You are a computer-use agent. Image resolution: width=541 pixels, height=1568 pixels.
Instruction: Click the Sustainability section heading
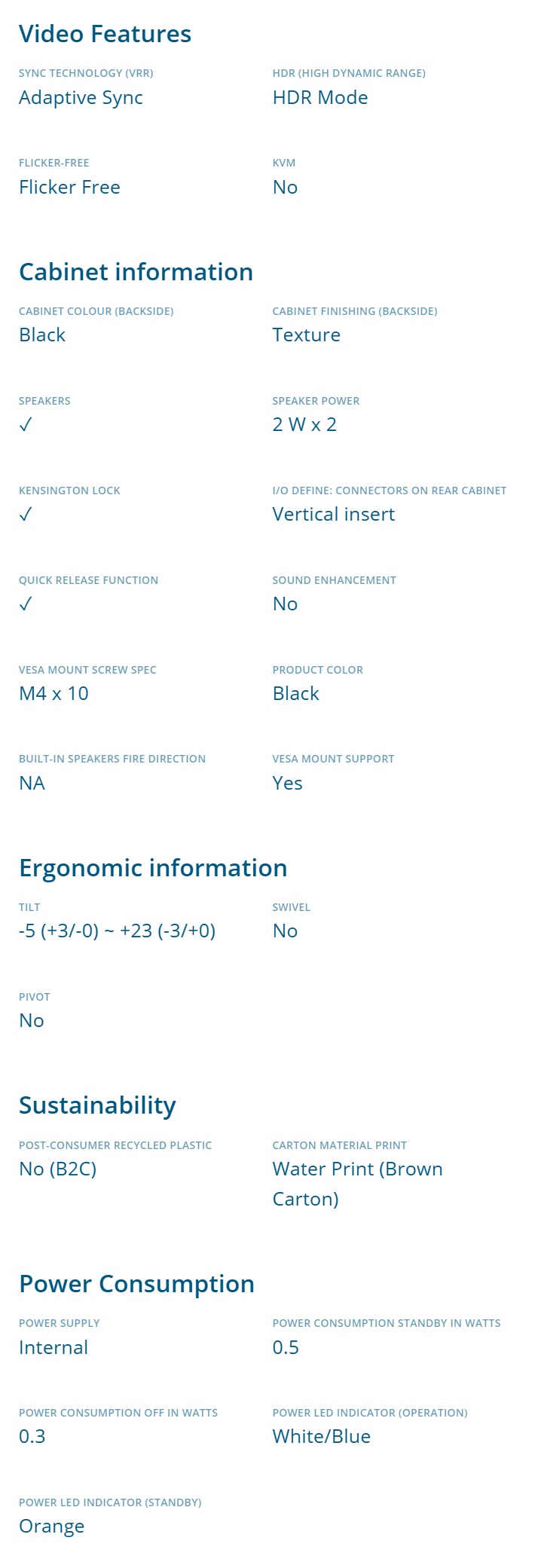[97, 1105]
